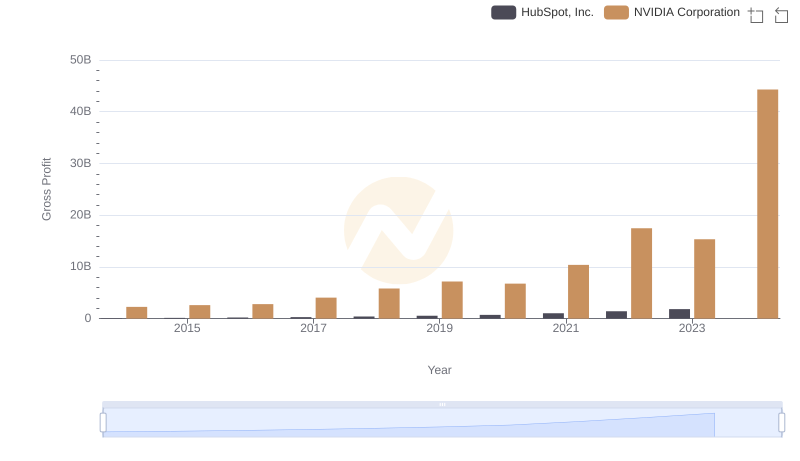The image size is (800, 461).
Task: Click the 20B y-axis label
Action: (x=81, y=215)
